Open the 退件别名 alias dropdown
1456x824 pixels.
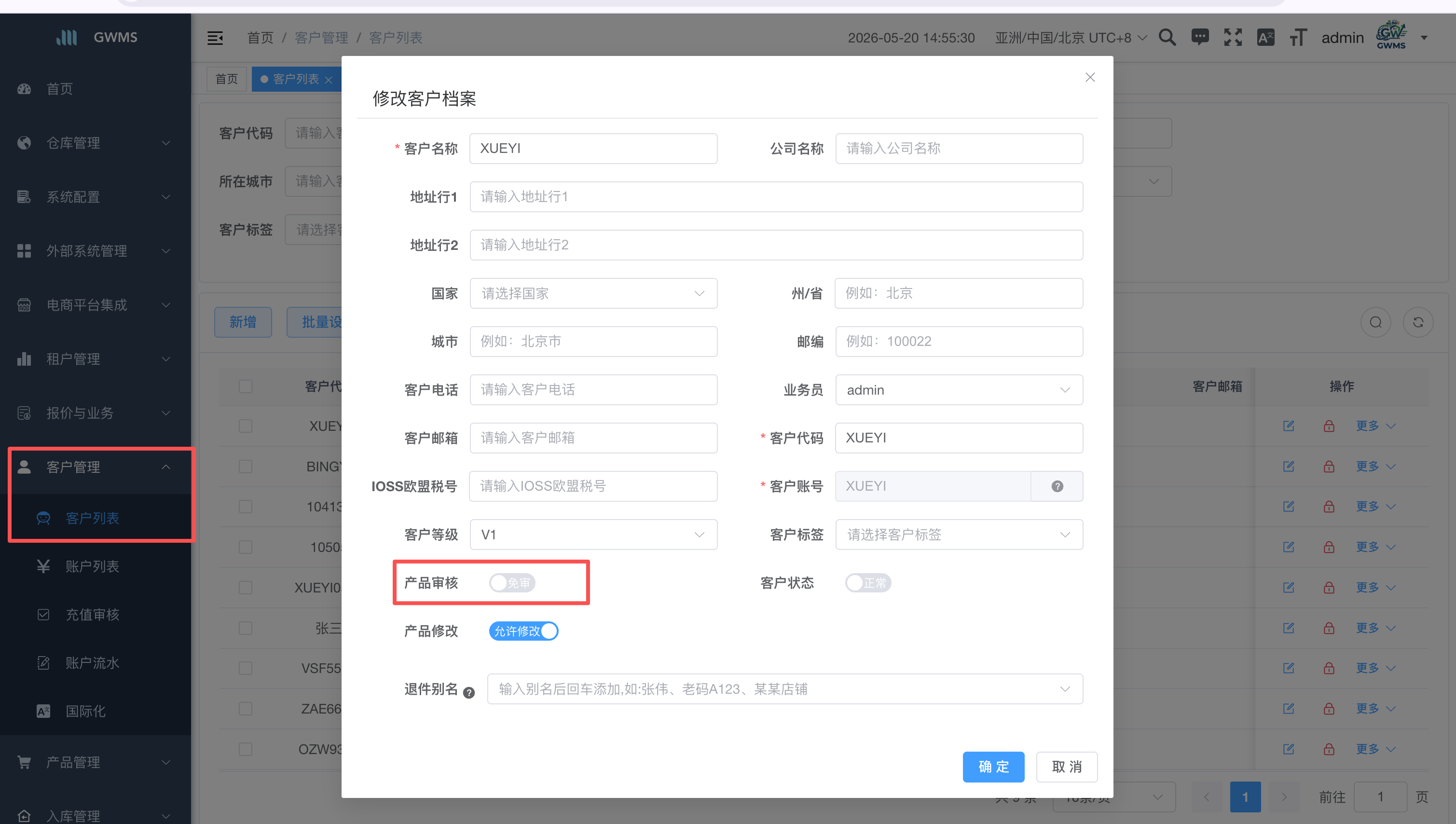(x=785, y=689)
